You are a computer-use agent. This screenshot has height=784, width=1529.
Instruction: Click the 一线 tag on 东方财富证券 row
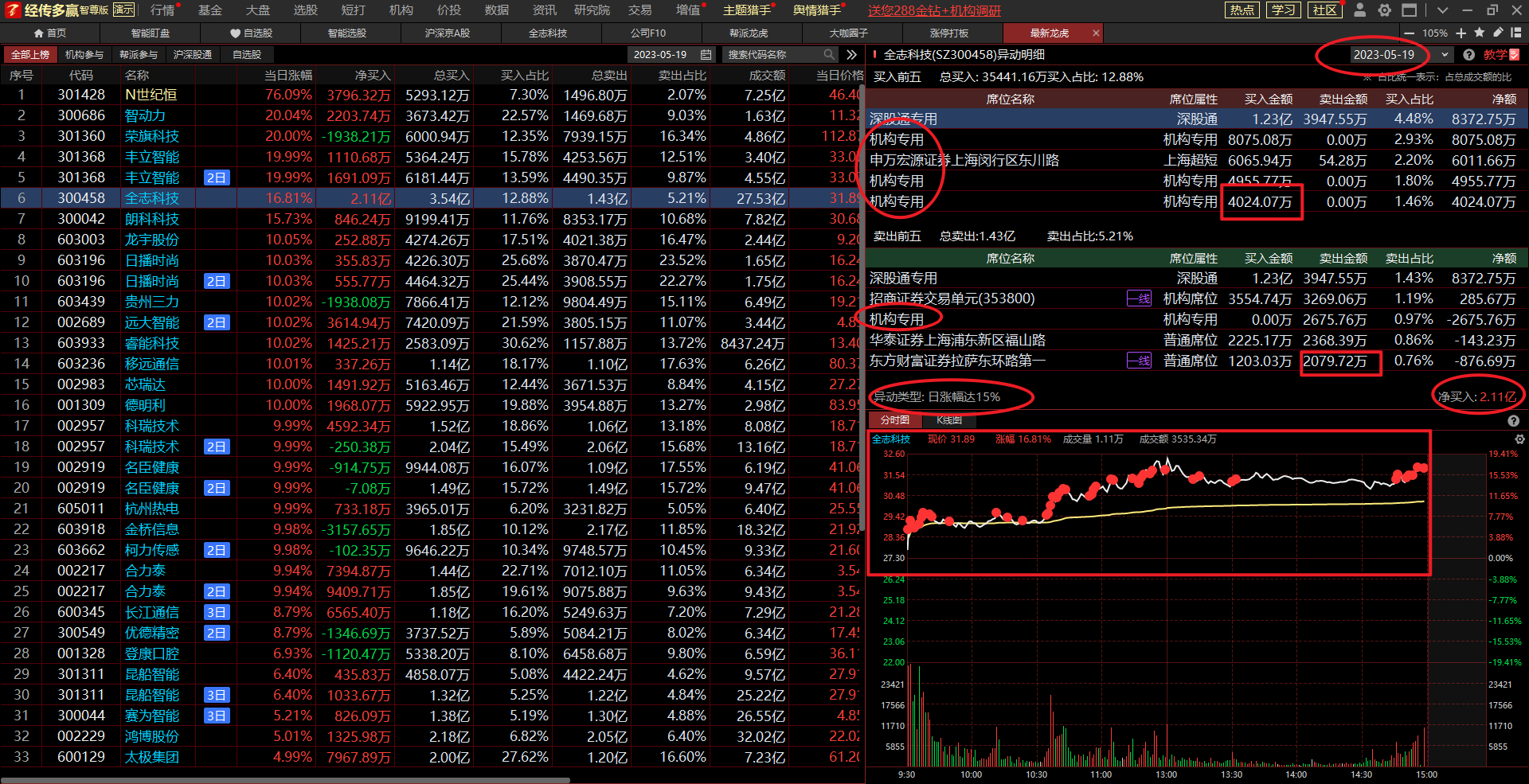coord(1139,361)
